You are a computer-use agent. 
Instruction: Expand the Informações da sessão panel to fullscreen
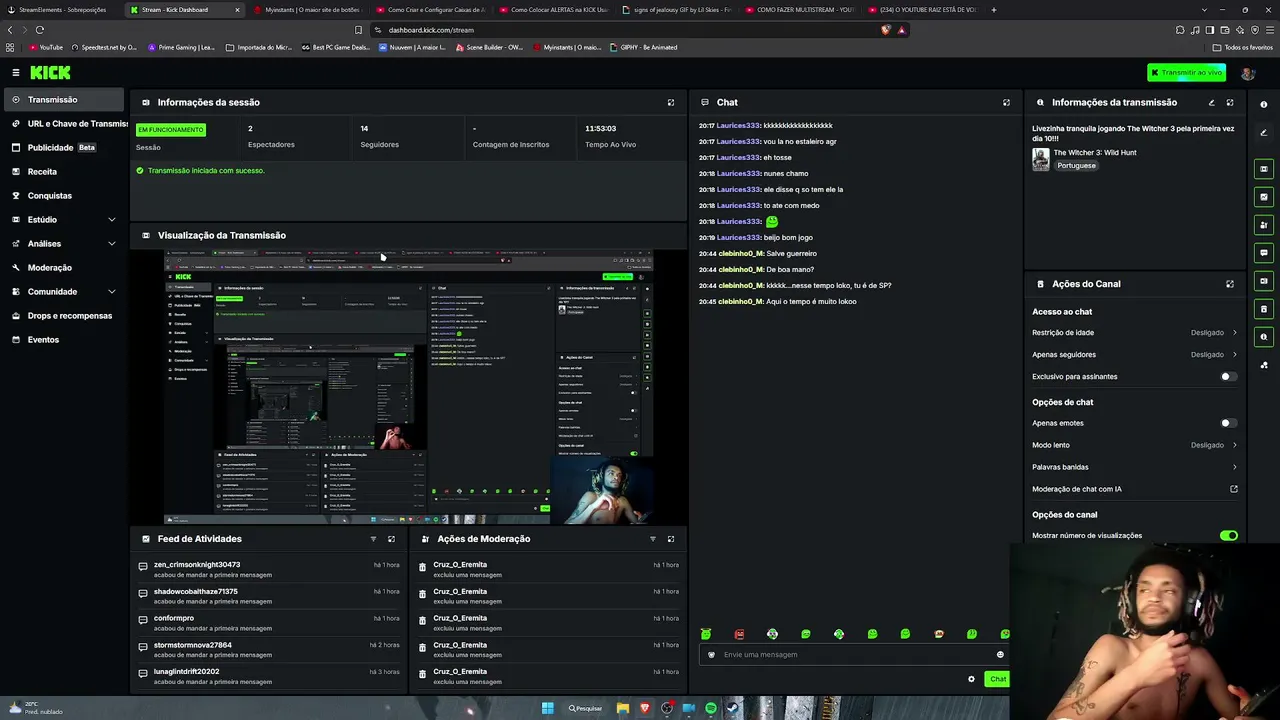[x=671, y=102]
